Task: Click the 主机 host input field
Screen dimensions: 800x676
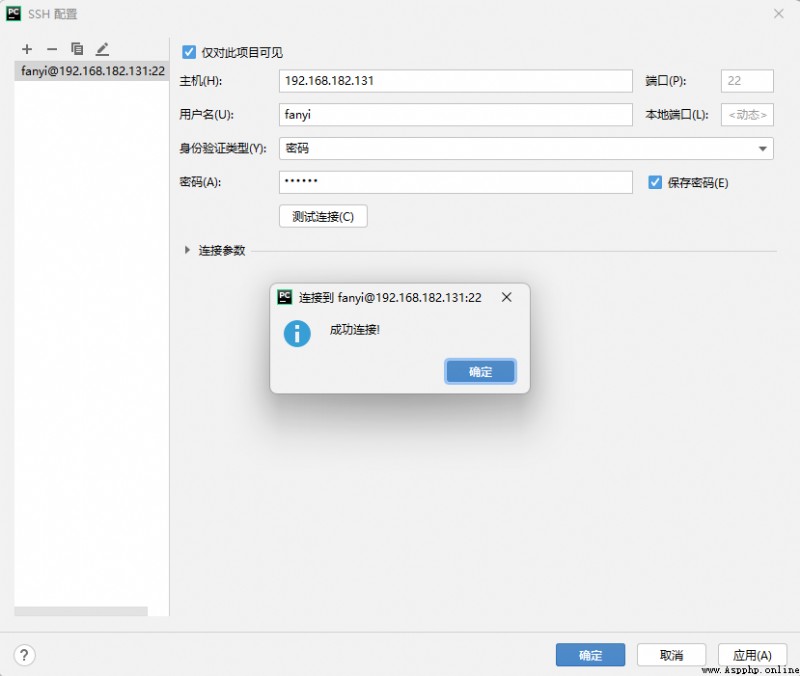Action: tap(456, 81)
